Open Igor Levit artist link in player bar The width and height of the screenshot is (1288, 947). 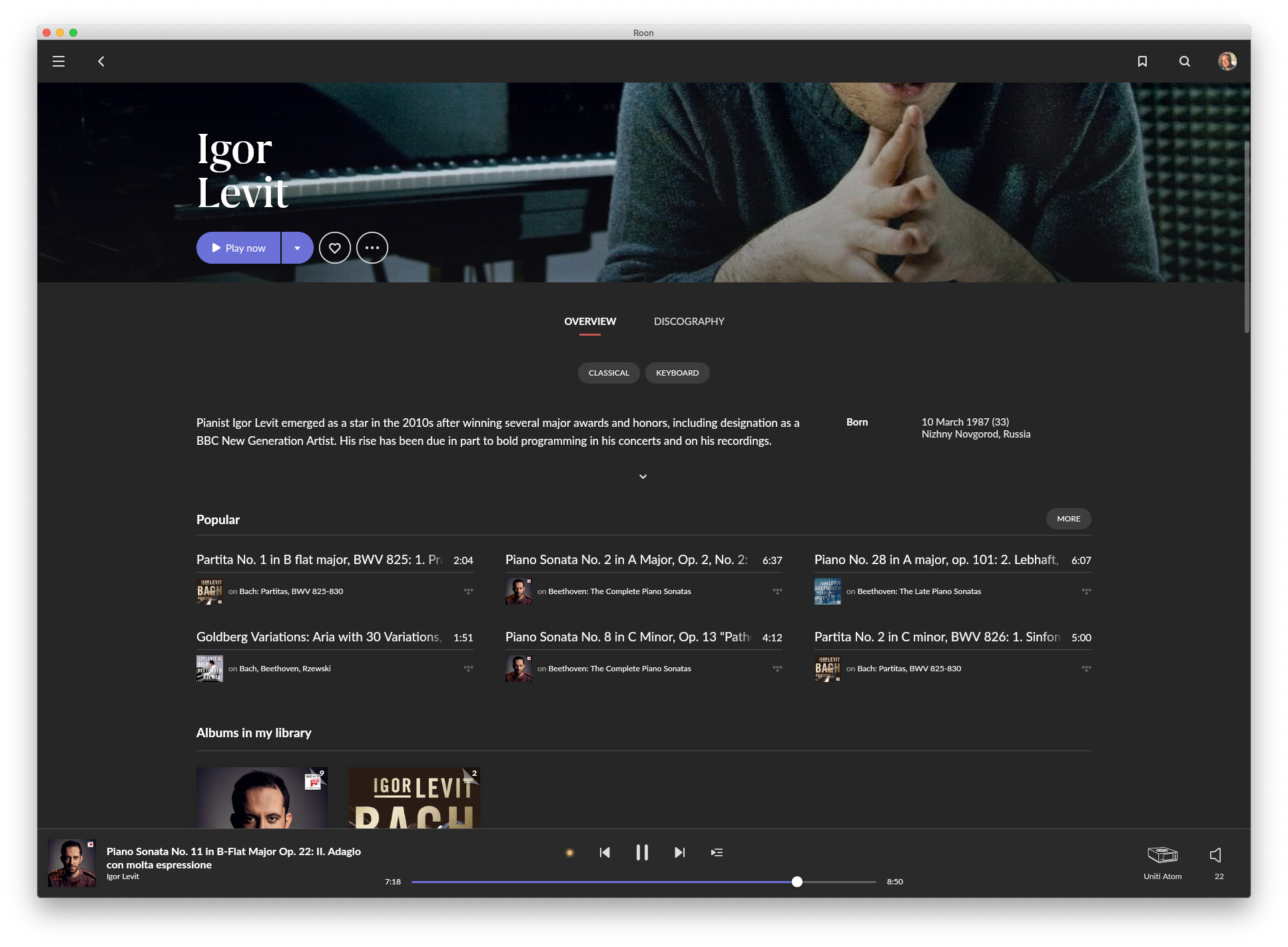coord(123,876)
